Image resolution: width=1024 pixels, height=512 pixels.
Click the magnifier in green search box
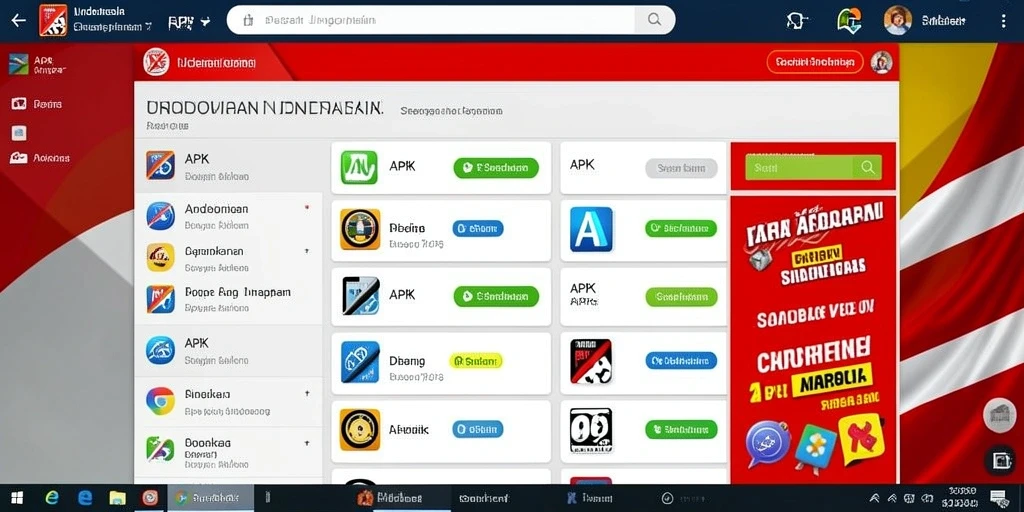pyautogui.click(x=868, y=167)
